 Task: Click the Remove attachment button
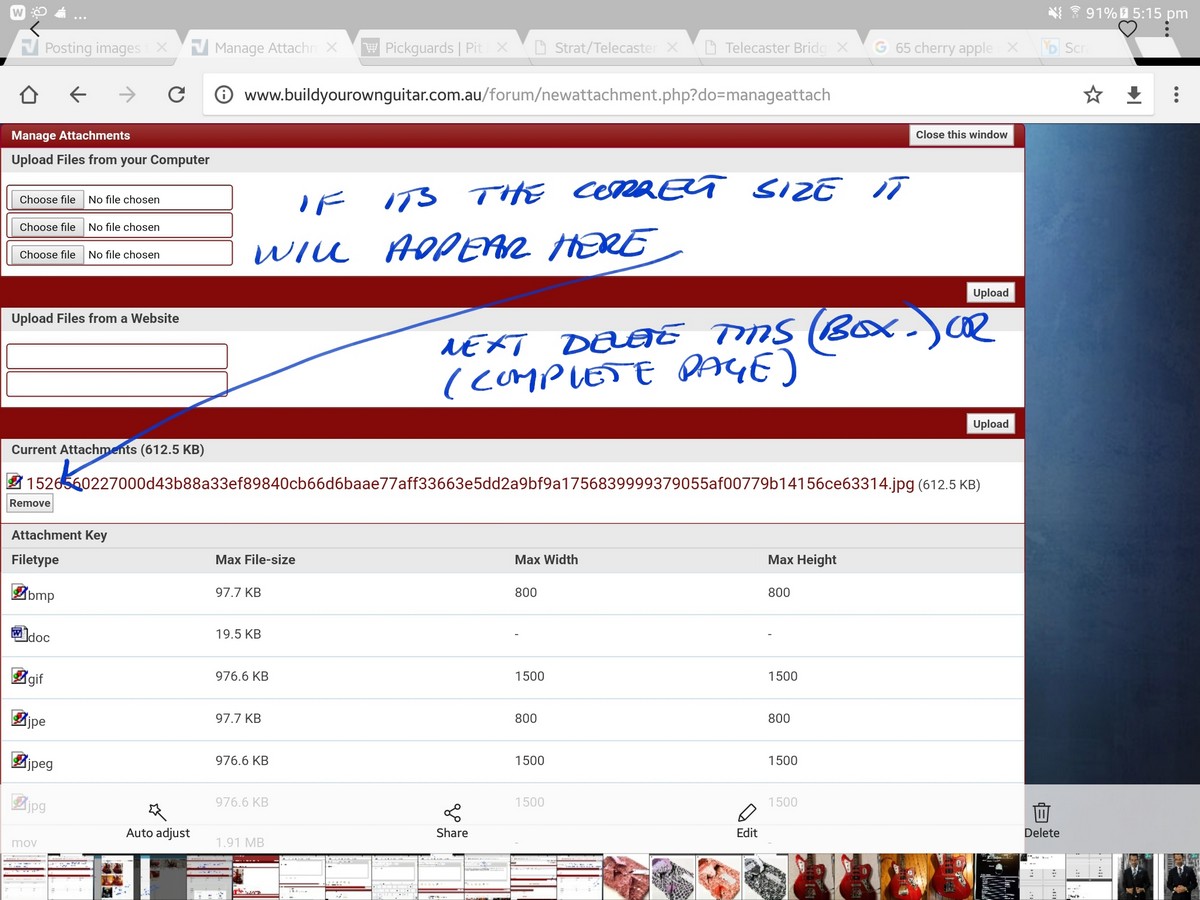click(x=30, y=503)
